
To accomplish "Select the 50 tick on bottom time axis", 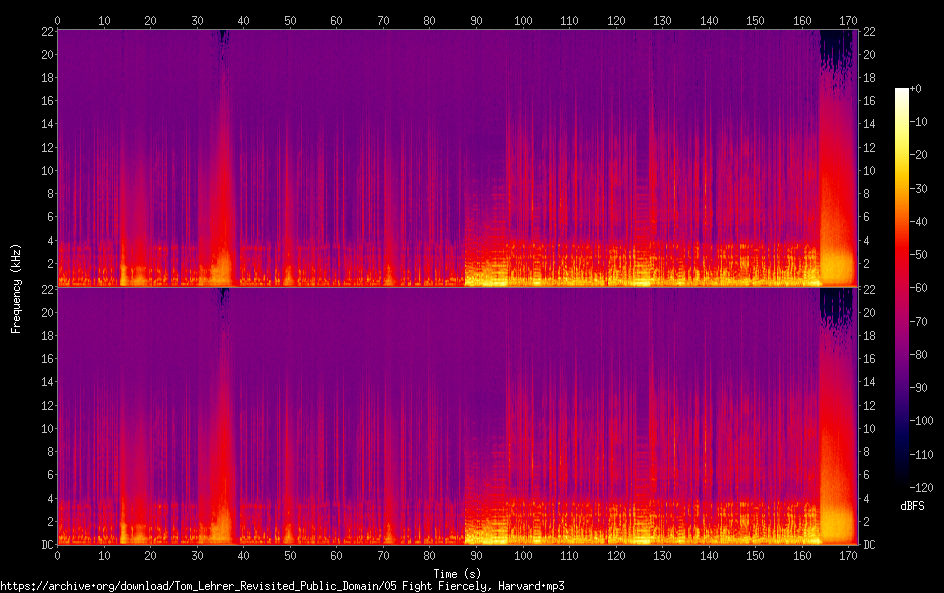I will click(290, 556).
